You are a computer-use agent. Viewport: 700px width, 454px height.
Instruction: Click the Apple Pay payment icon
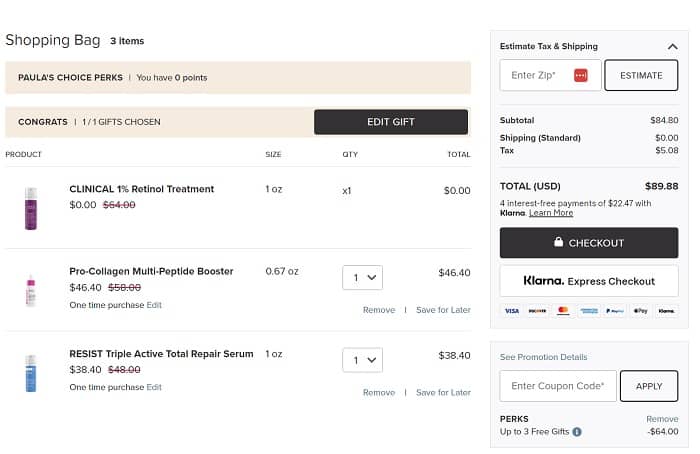coord(640,312)
